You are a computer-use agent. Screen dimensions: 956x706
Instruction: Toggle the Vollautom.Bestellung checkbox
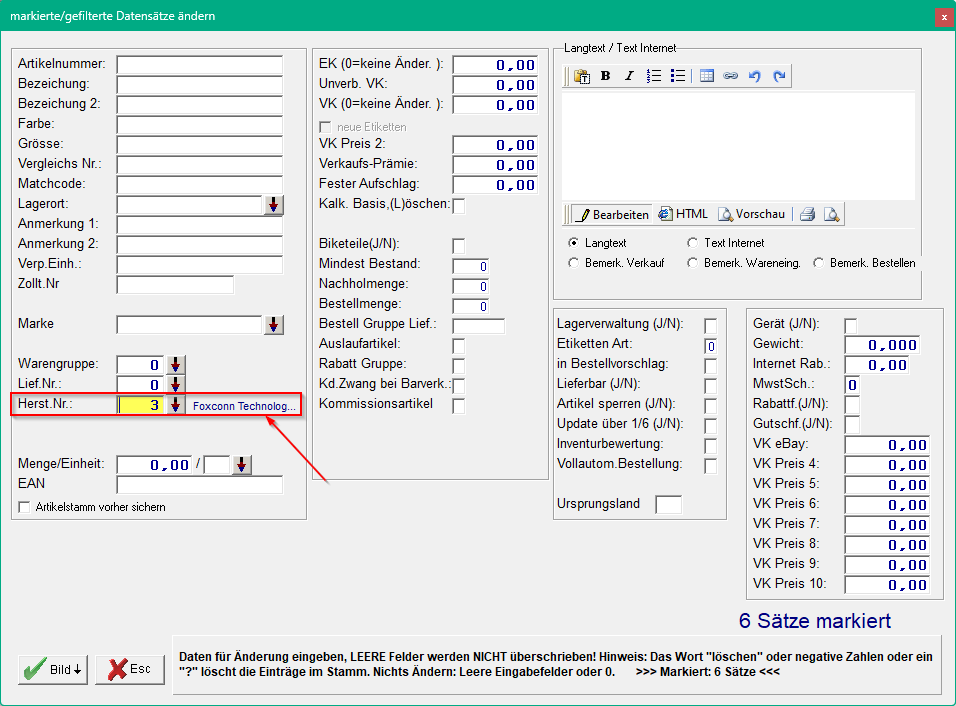[x=710, y=466]
